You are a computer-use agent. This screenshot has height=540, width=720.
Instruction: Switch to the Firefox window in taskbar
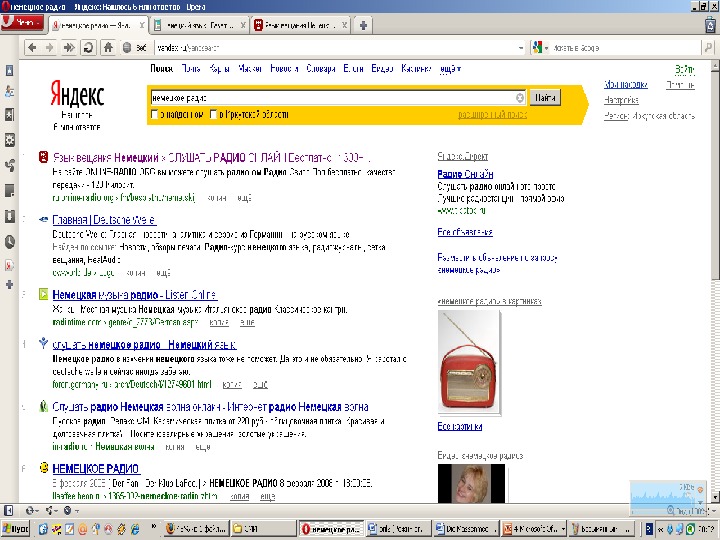pyautogui.click(x=197, y=529)
